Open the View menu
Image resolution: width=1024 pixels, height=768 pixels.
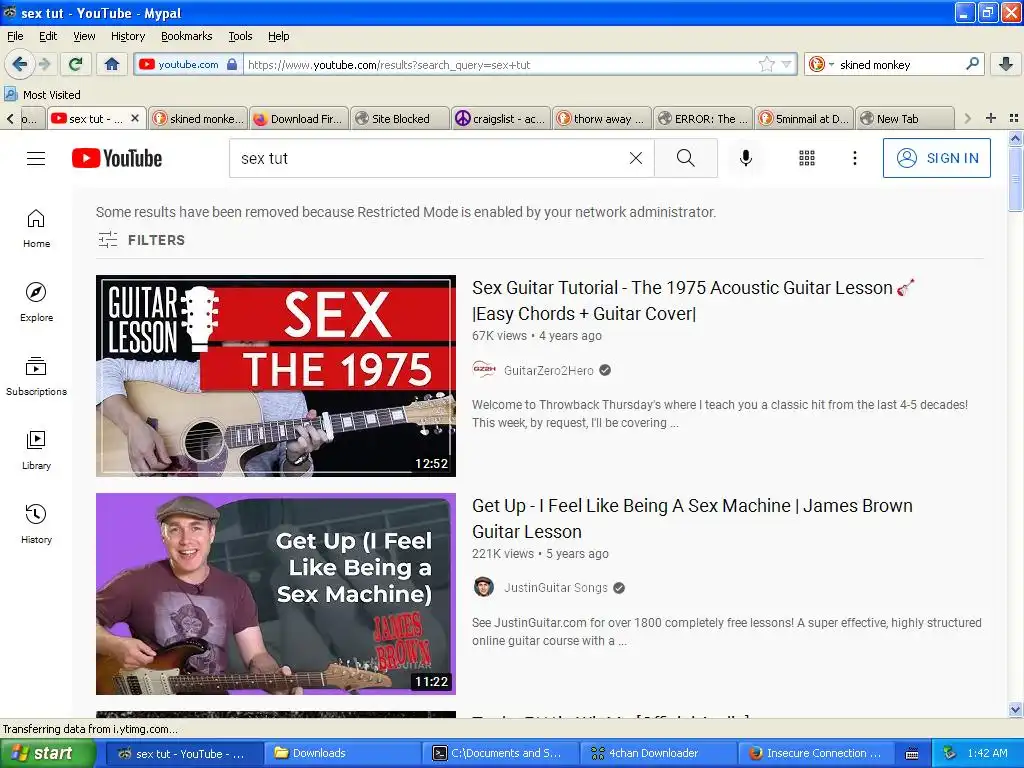coord(84,36)
